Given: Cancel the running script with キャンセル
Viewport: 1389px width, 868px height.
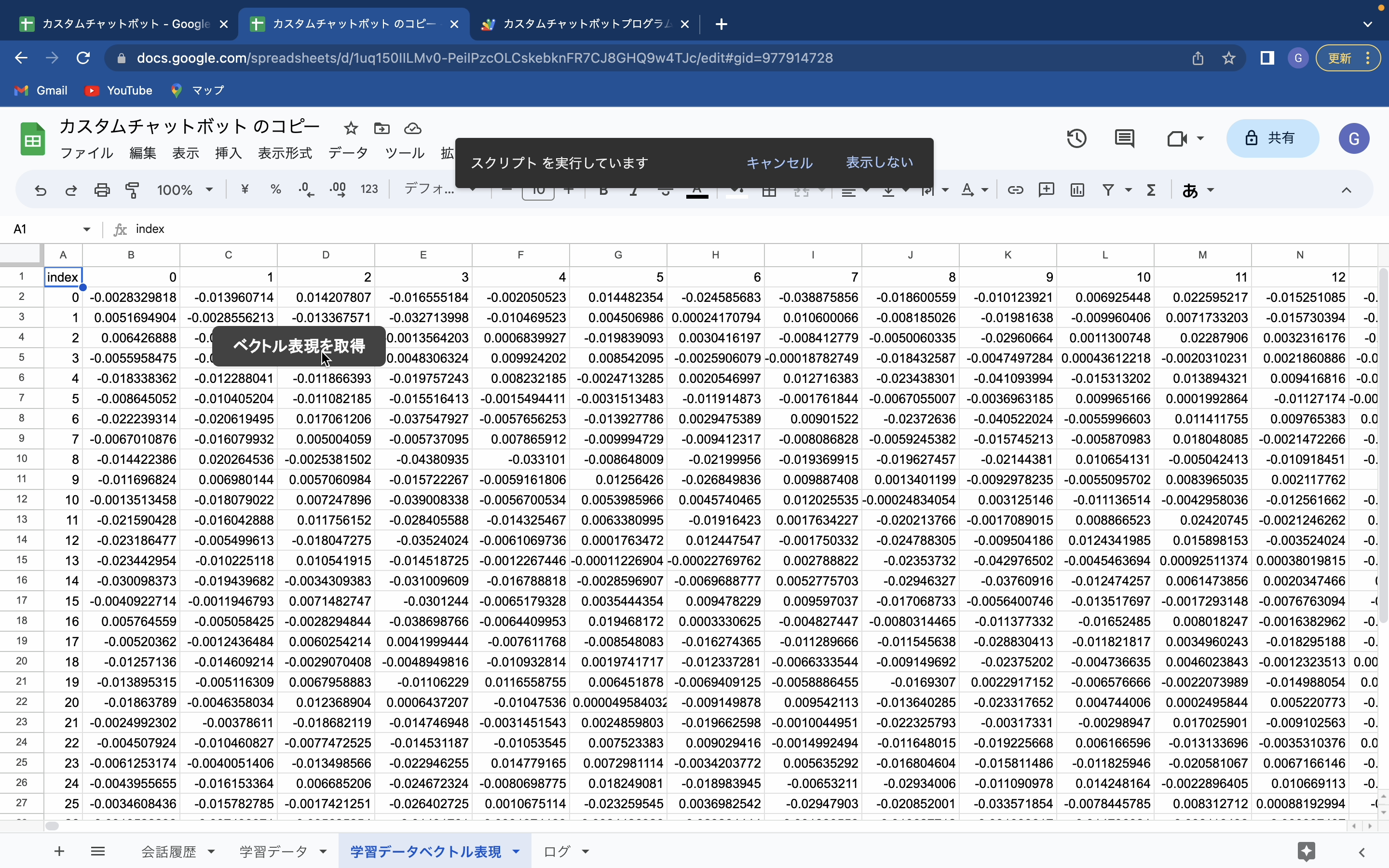Looking at the screenshot, I should coord(779,163).
